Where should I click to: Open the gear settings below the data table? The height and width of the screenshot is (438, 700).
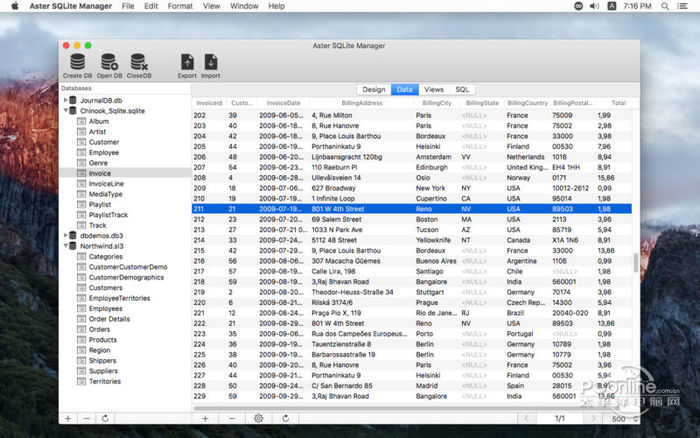tap(258, 418)
